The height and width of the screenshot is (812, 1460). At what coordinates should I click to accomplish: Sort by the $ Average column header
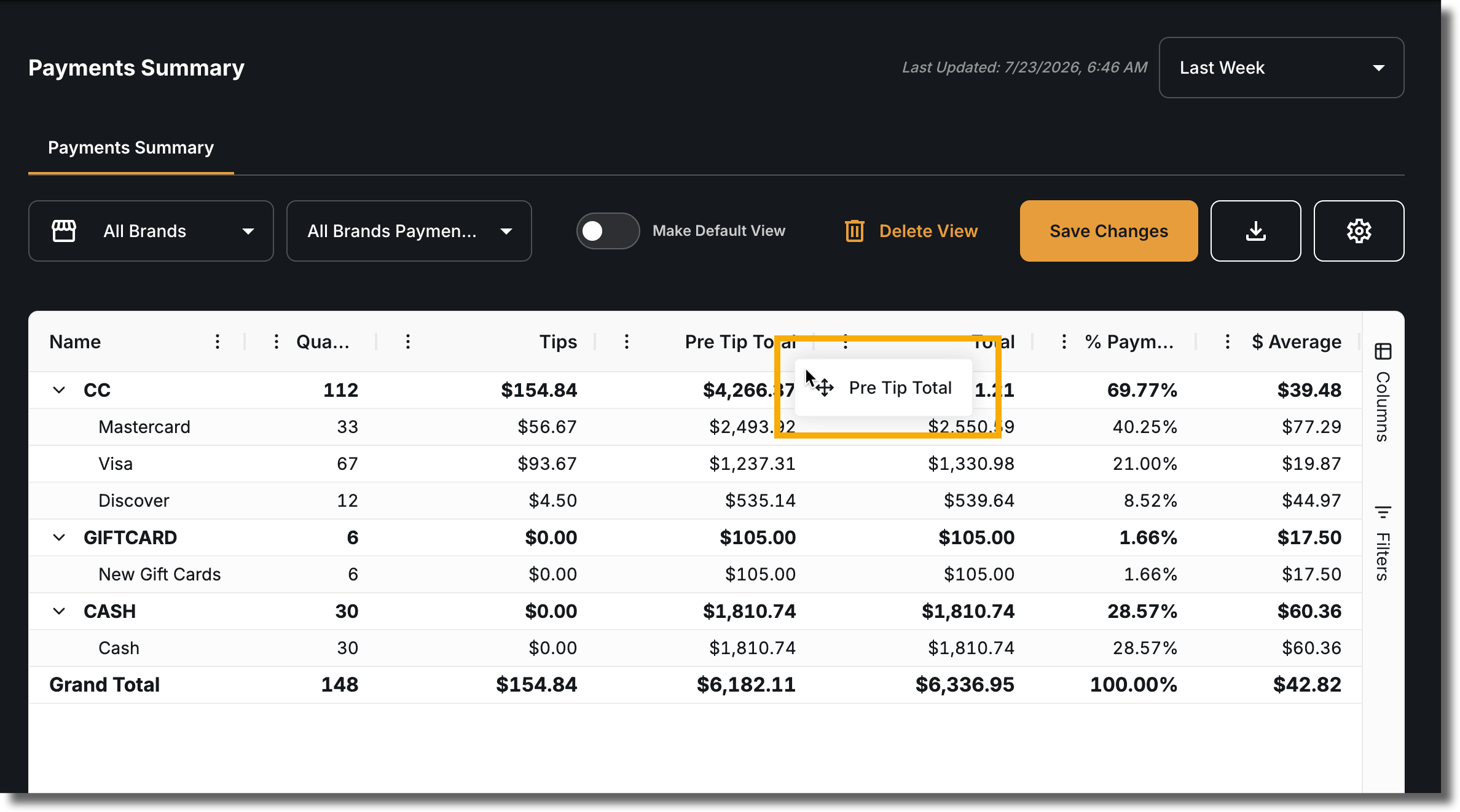pyautogui.click(x=1297, y=342)
